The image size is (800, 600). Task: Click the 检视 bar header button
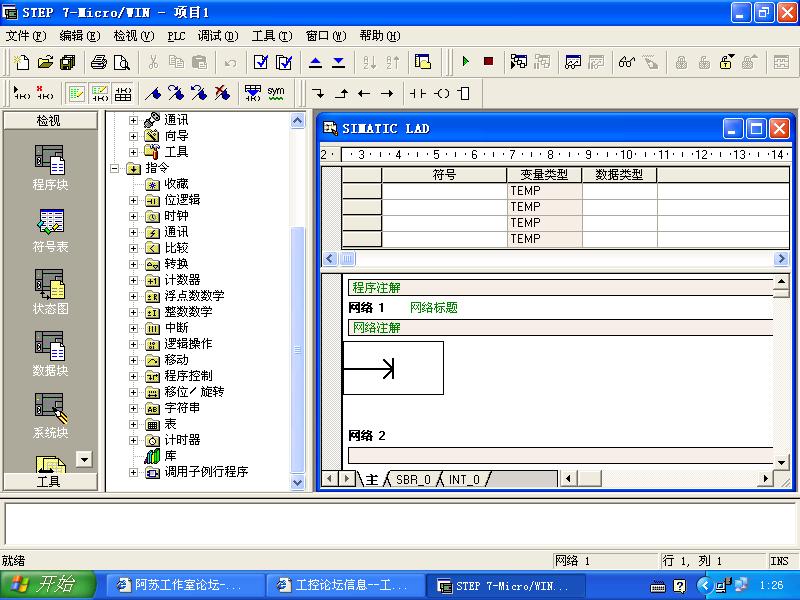pos(49,120)
